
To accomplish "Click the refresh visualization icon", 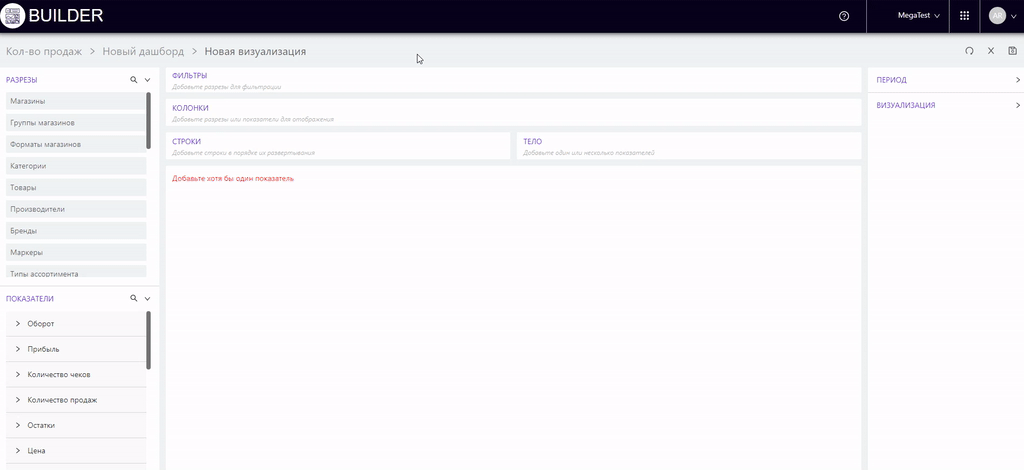I will (x=969, y=51).
